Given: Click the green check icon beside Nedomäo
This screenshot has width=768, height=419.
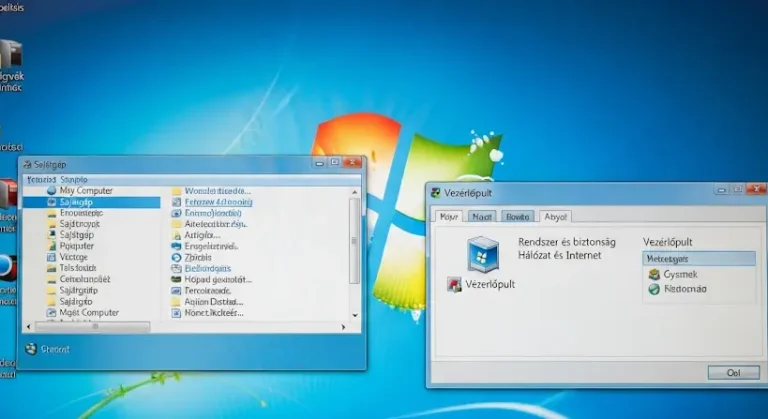Looking at the screenshot, I should coord(654,289).
